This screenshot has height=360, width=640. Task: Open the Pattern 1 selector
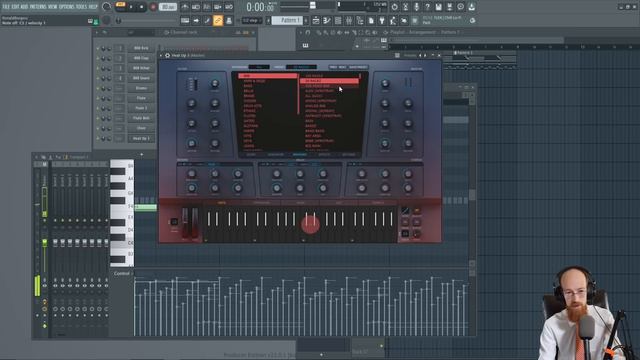click(x=287, y=20)
